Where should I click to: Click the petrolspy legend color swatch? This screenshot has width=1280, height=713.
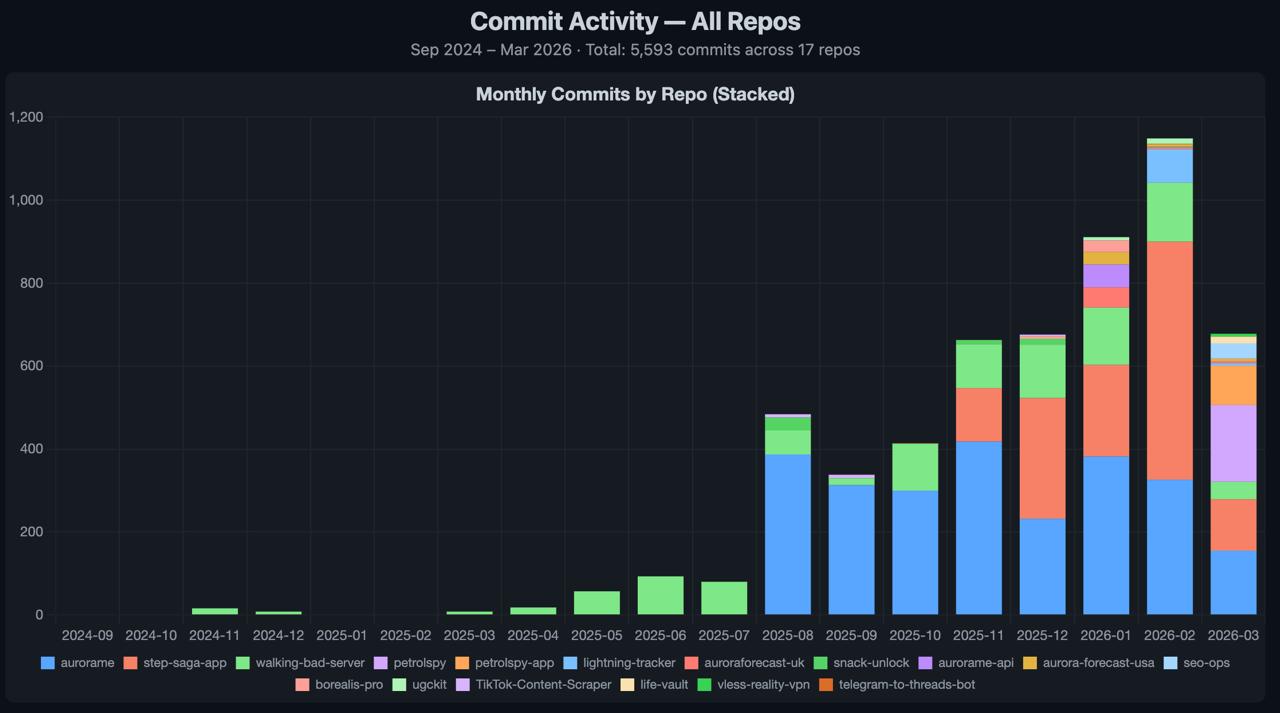tap(382, 663)
